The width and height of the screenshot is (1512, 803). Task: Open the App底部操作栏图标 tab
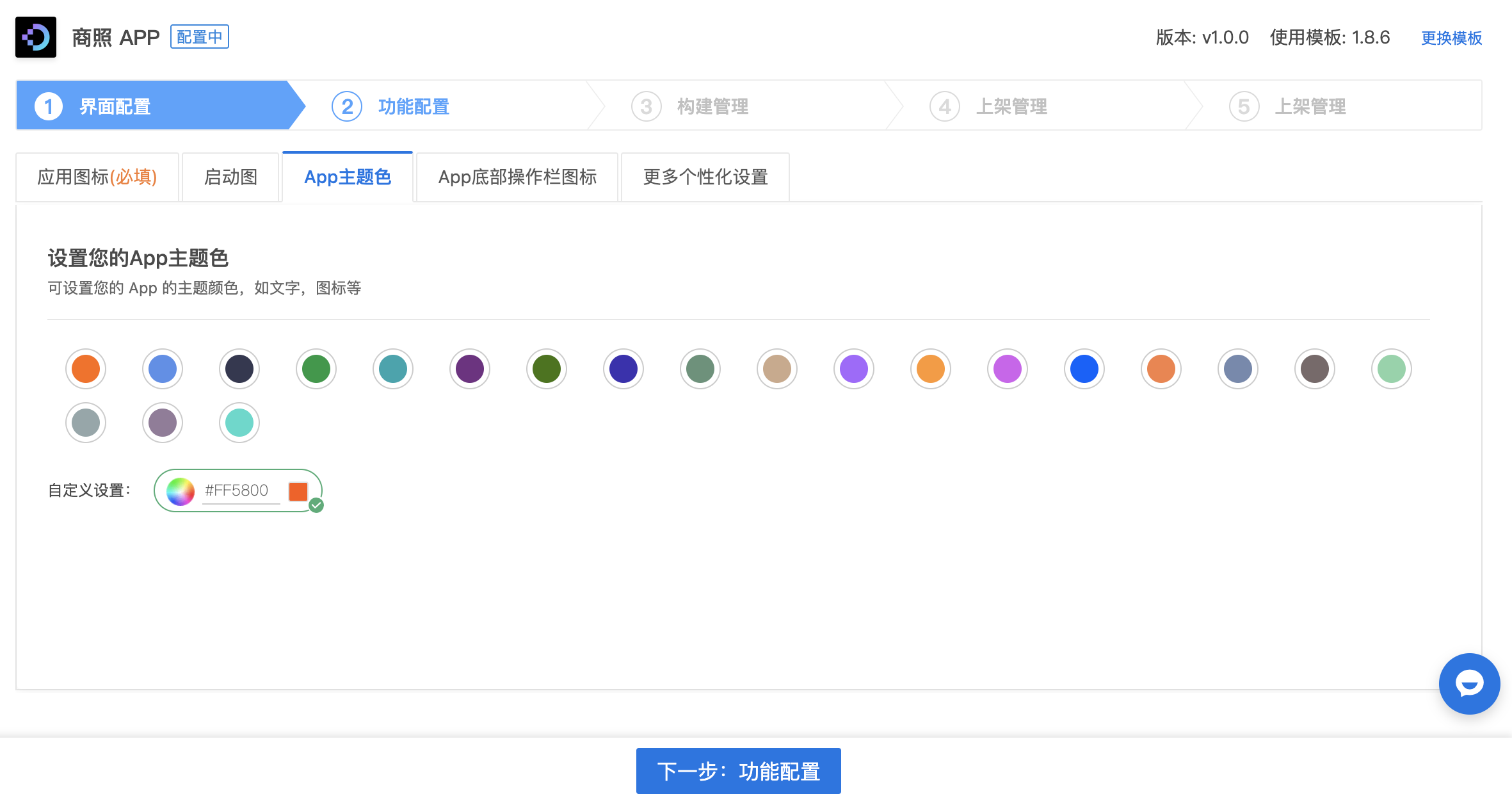(517, 177)
